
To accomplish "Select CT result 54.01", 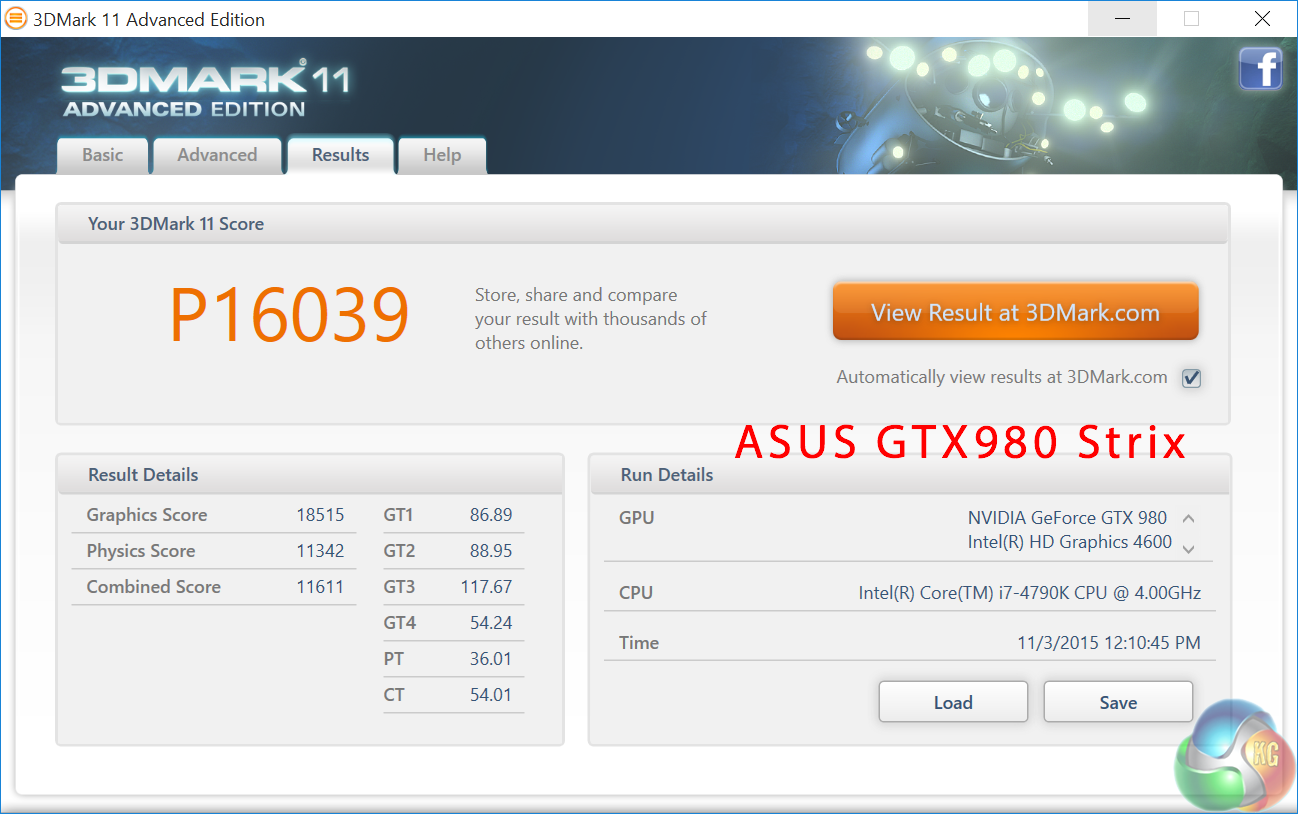I will (491, 695).
